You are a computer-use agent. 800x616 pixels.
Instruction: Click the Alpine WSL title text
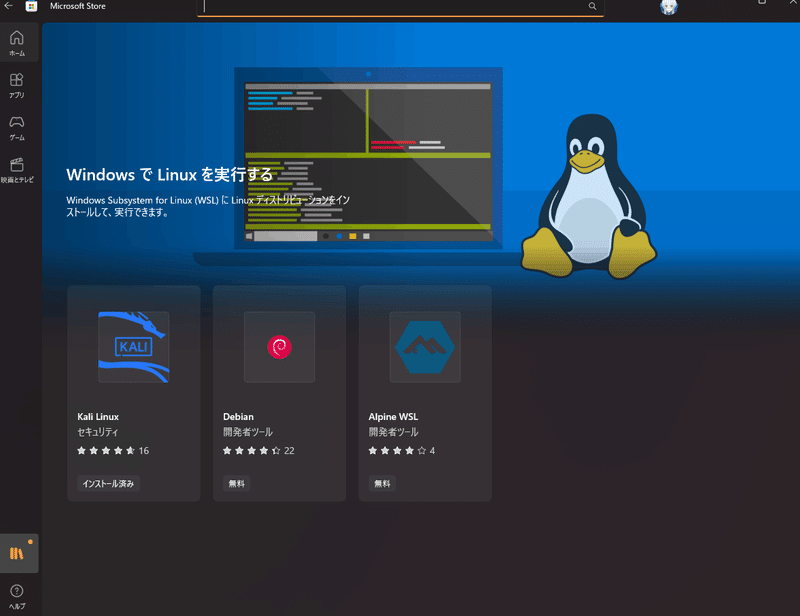(393, 417)
